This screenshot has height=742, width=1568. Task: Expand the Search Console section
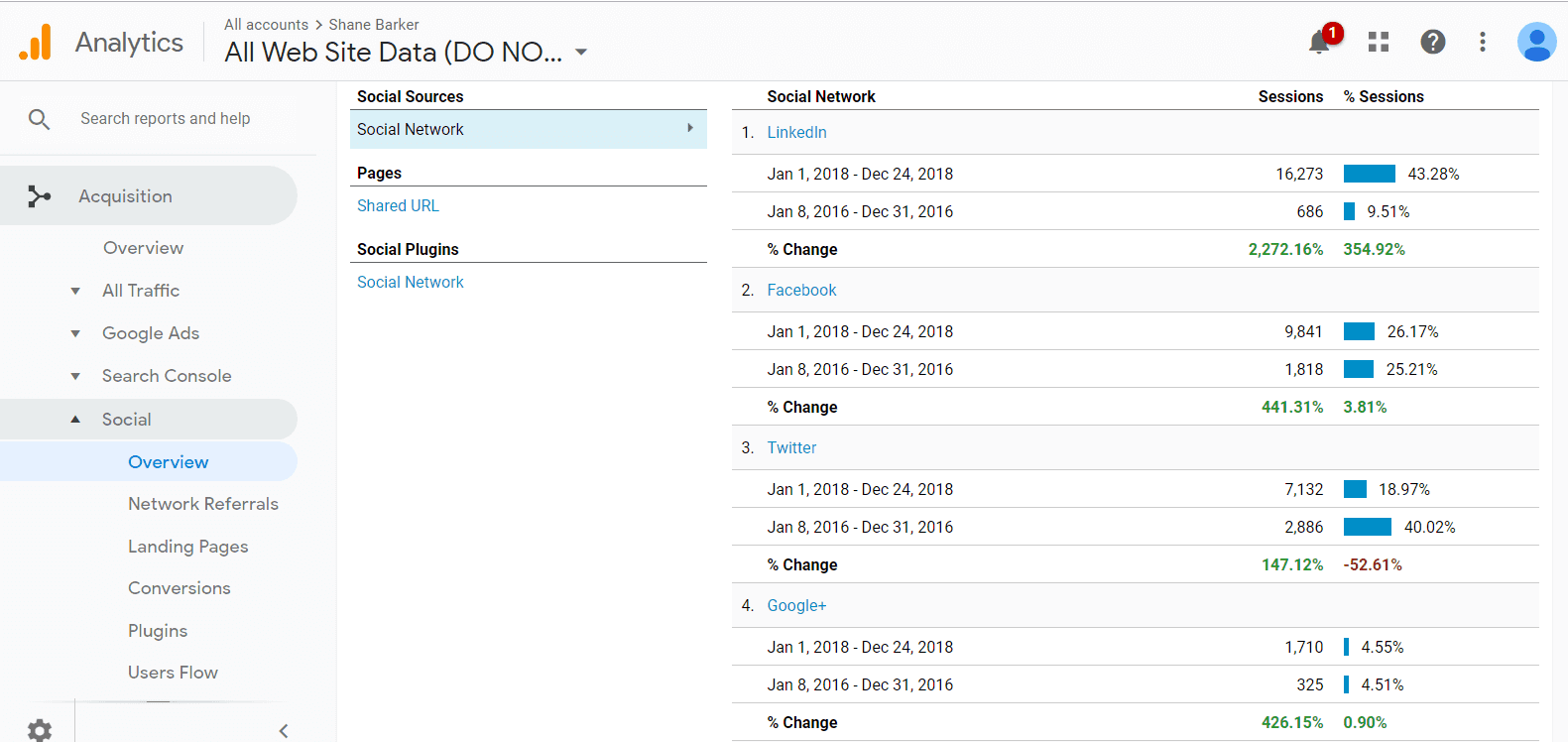pyautogui.click(x=75, y=376)
